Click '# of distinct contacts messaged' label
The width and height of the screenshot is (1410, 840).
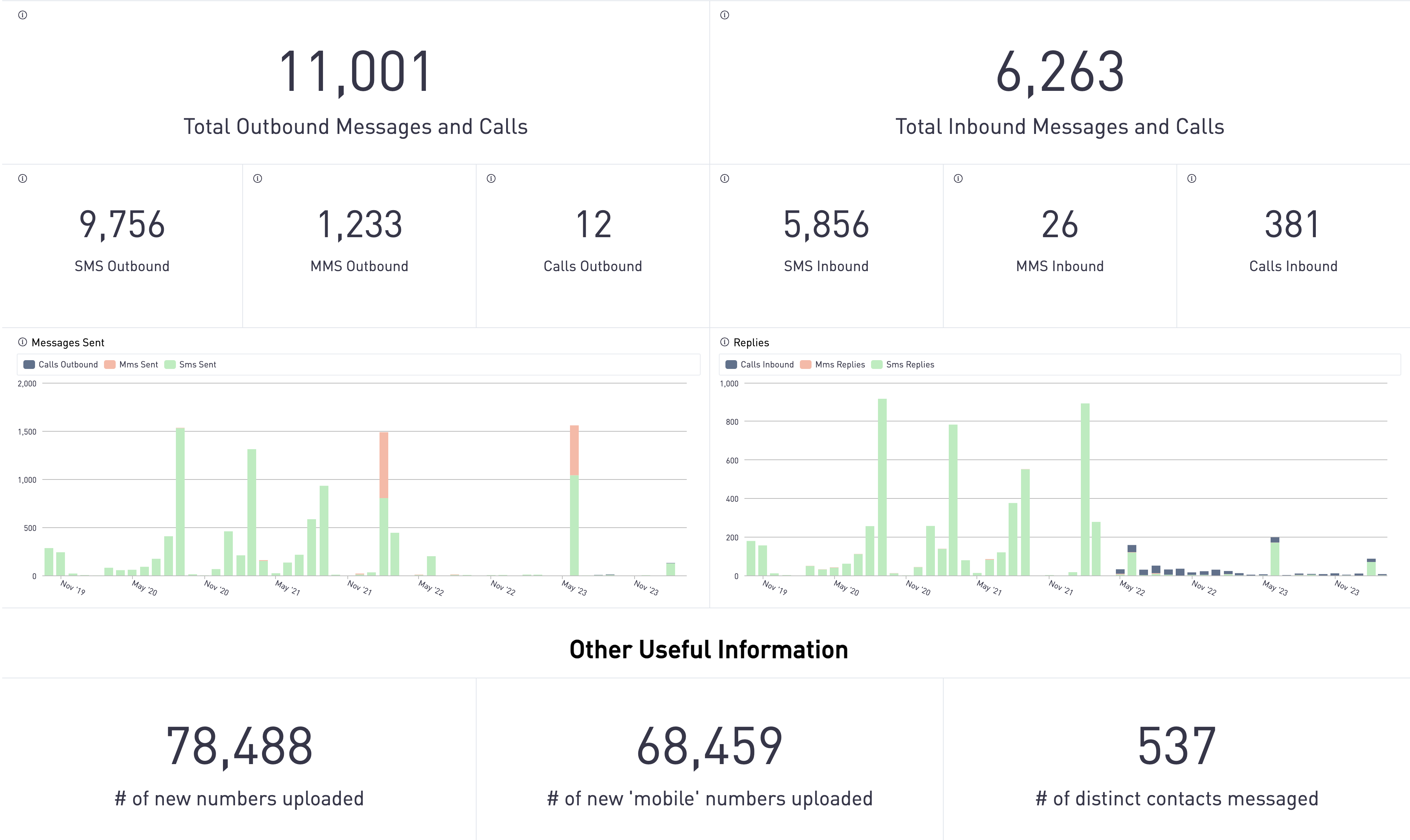tap(1177, 799)
